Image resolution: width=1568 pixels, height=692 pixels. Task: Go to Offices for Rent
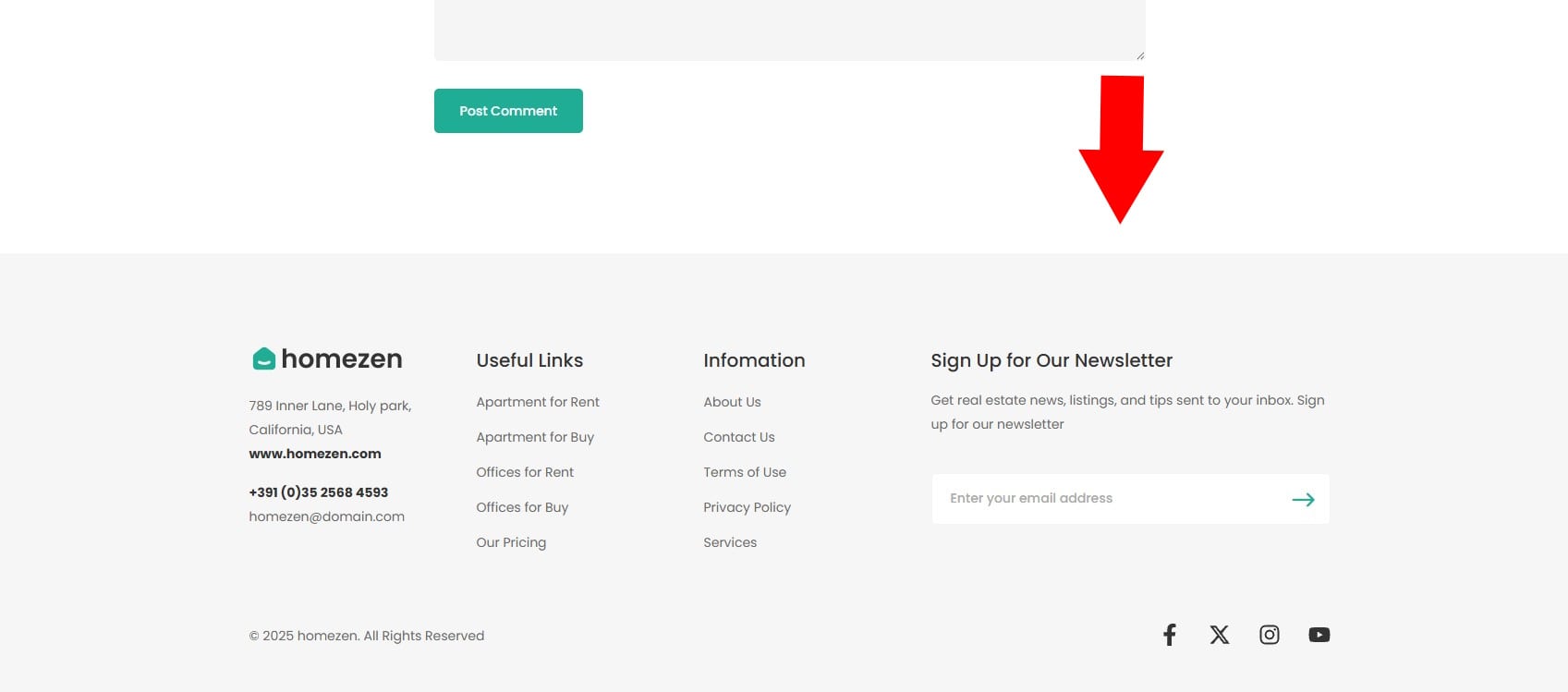tap(524, 472)
